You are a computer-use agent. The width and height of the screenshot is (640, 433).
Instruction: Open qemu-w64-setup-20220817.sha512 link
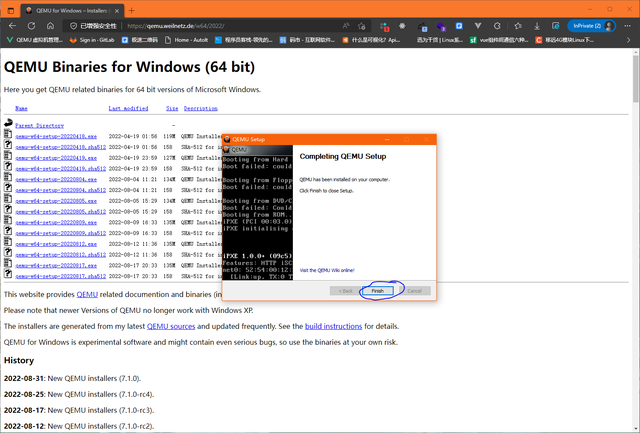pyautogui.click(x=60, y=276)
